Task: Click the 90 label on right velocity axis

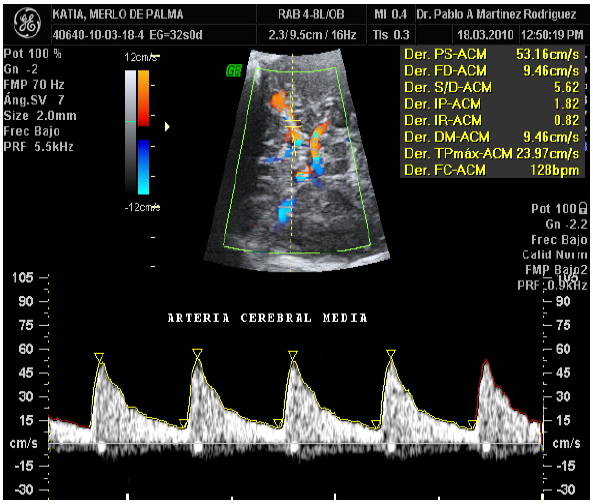Action: [x=563, y=301]
